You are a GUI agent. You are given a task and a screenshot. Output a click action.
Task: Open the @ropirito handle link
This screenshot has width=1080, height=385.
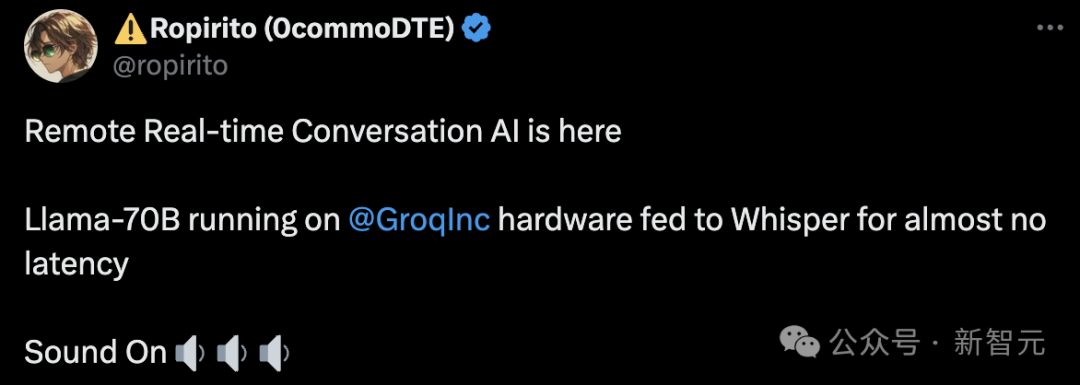(x=169, y=65)
